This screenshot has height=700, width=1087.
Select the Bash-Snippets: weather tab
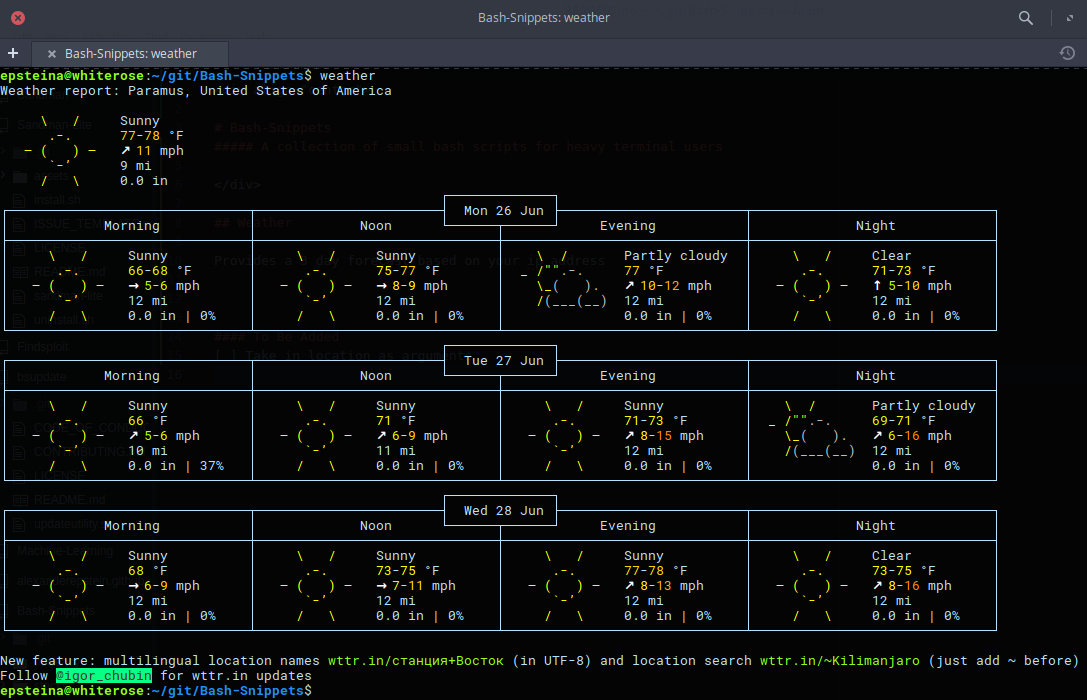click(x=130, y=54)
